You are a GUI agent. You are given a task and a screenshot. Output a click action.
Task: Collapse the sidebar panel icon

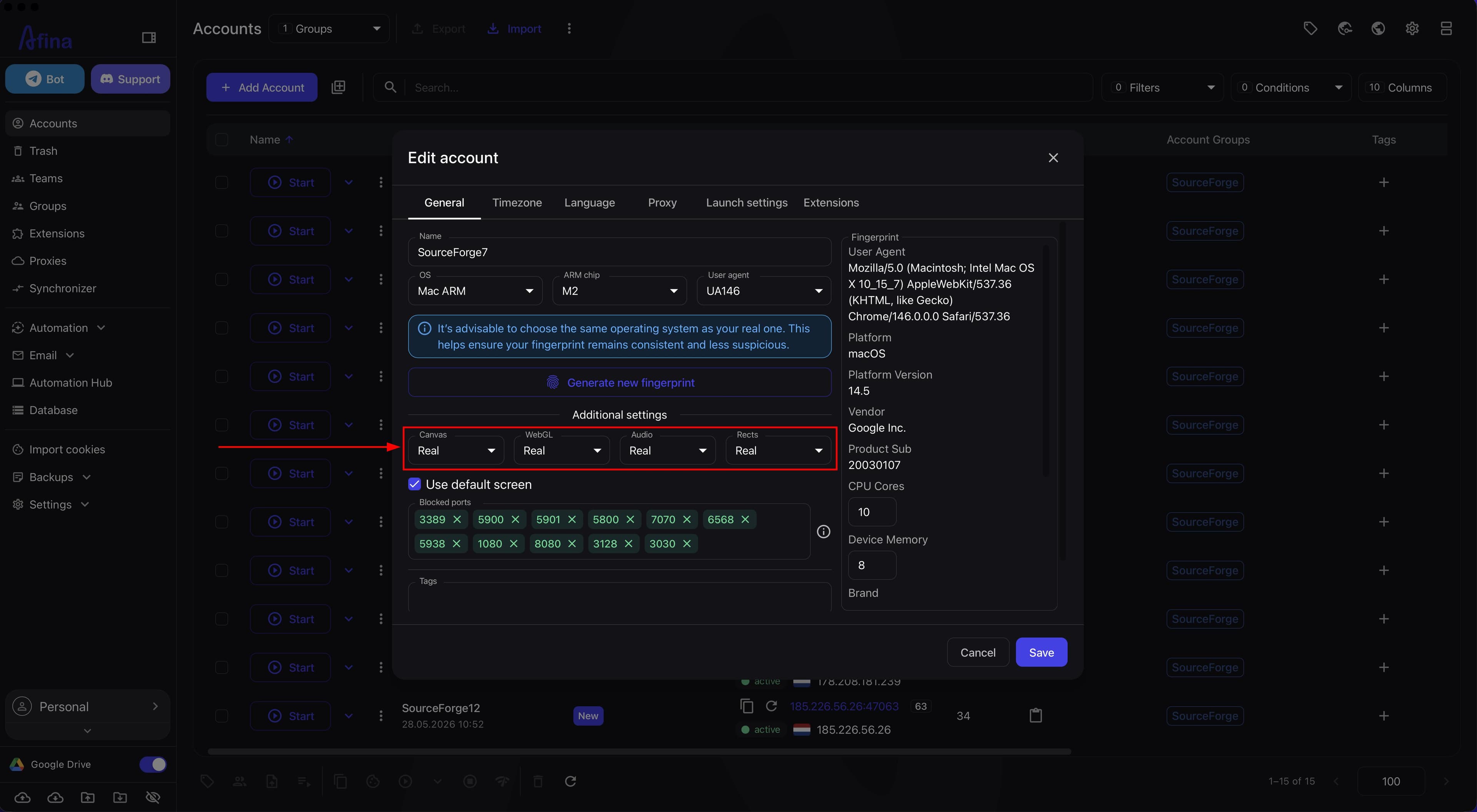click(149, 38)
